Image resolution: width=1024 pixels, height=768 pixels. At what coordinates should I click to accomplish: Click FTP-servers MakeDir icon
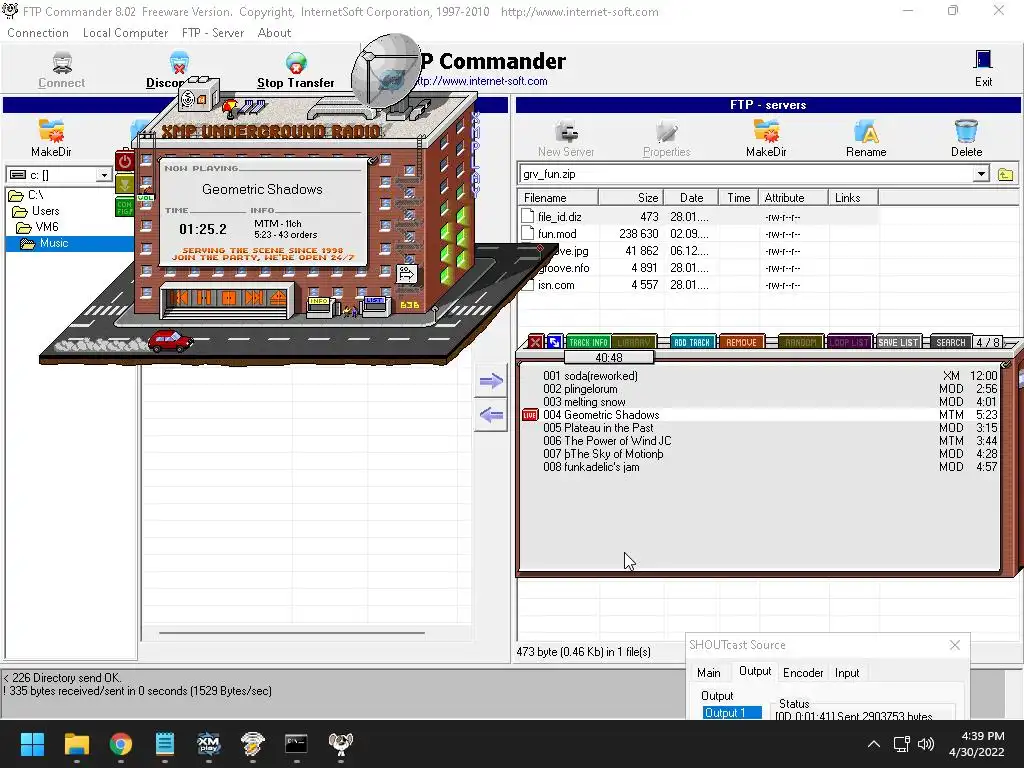[x=766, y=131]
